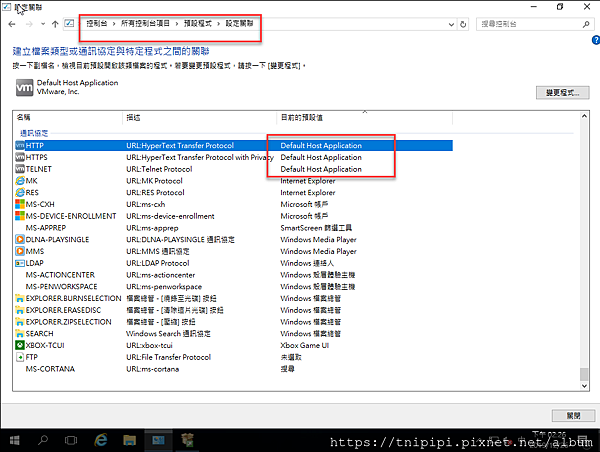Refresh the address bar location
600x452 pixels.
click(463, 24)
